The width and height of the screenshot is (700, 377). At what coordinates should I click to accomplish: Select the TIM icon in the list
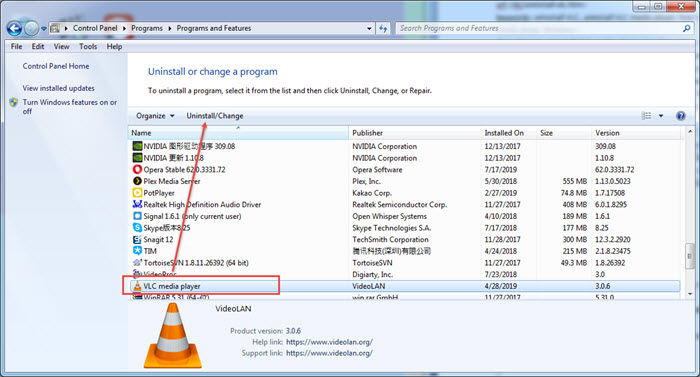(138, 251)
